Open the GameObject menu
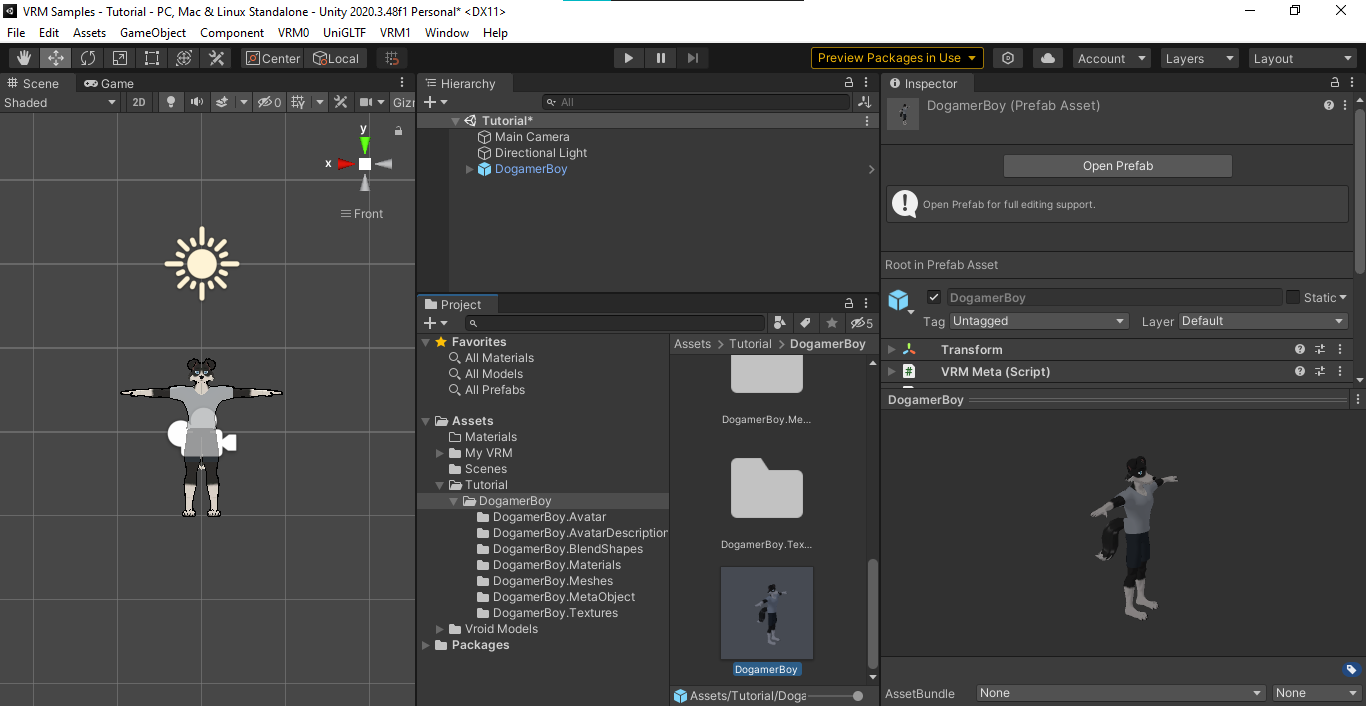 (153, 33)
